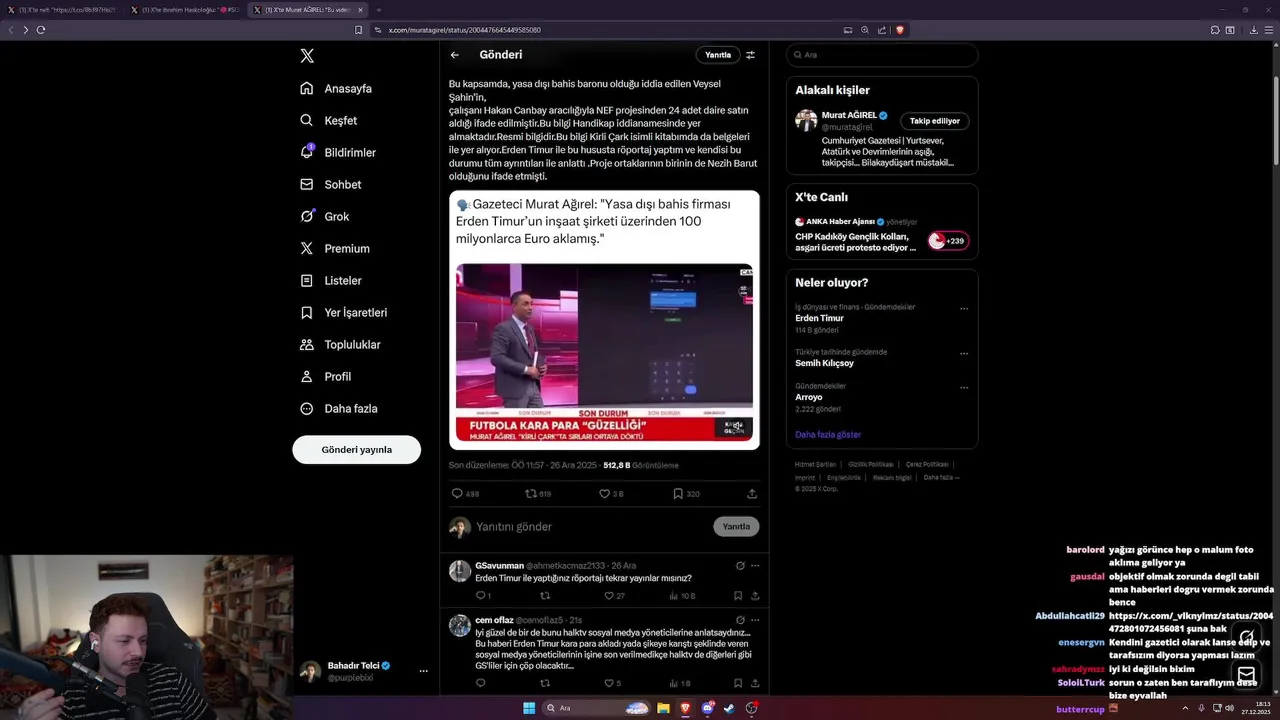This screenshot has width=1280, height=720.
Task: Click Daha fazla göster link
Action: (827, 434)
